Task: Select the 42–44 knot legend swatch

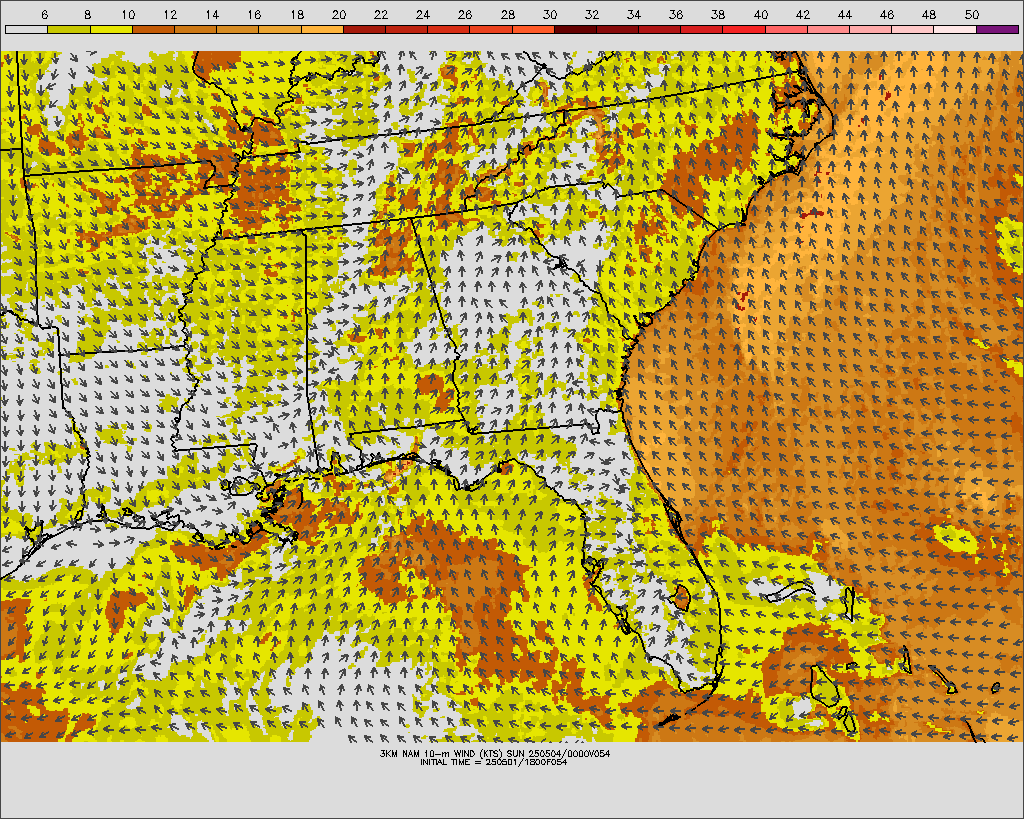Action: pos(828,29)
